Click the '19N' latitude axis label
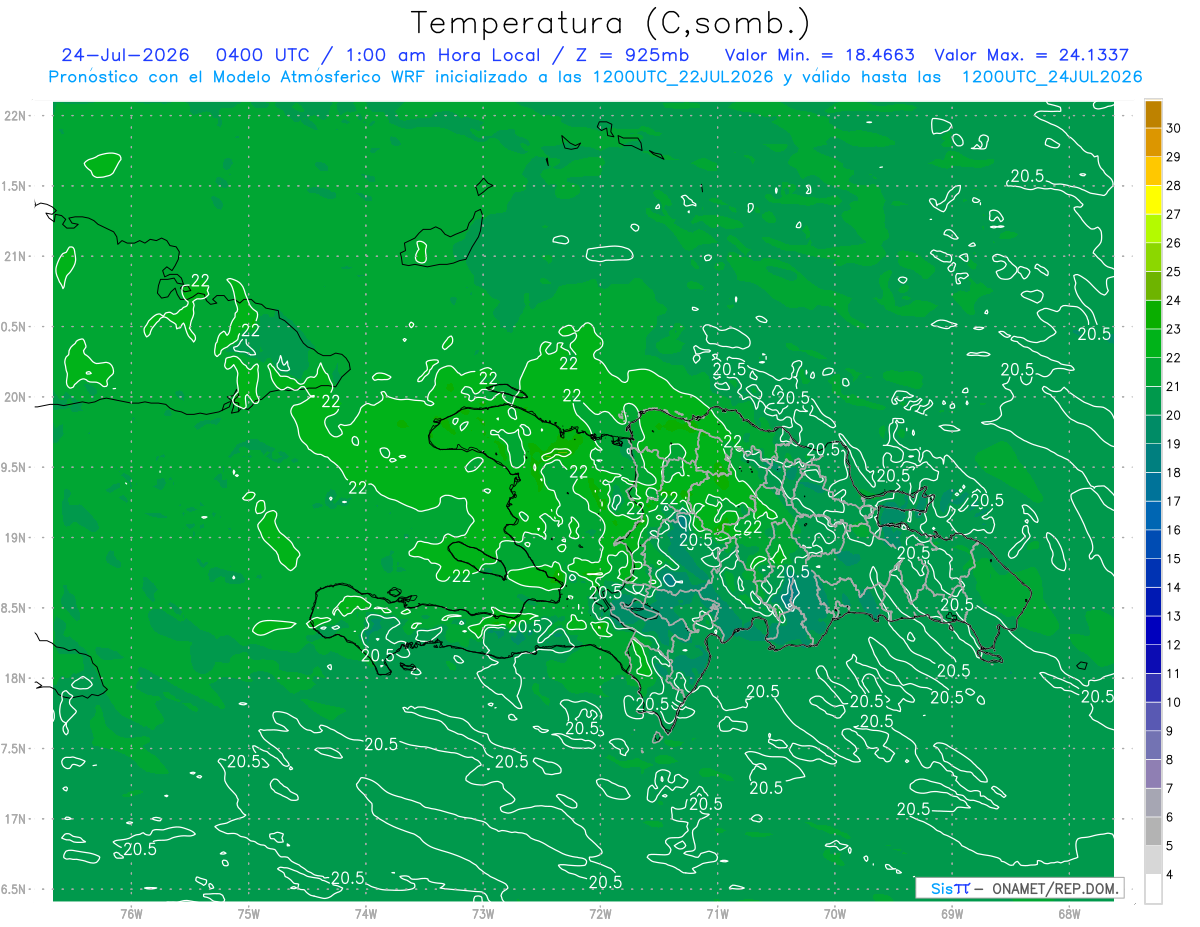Screen dimensions: 1200x927 16,537
